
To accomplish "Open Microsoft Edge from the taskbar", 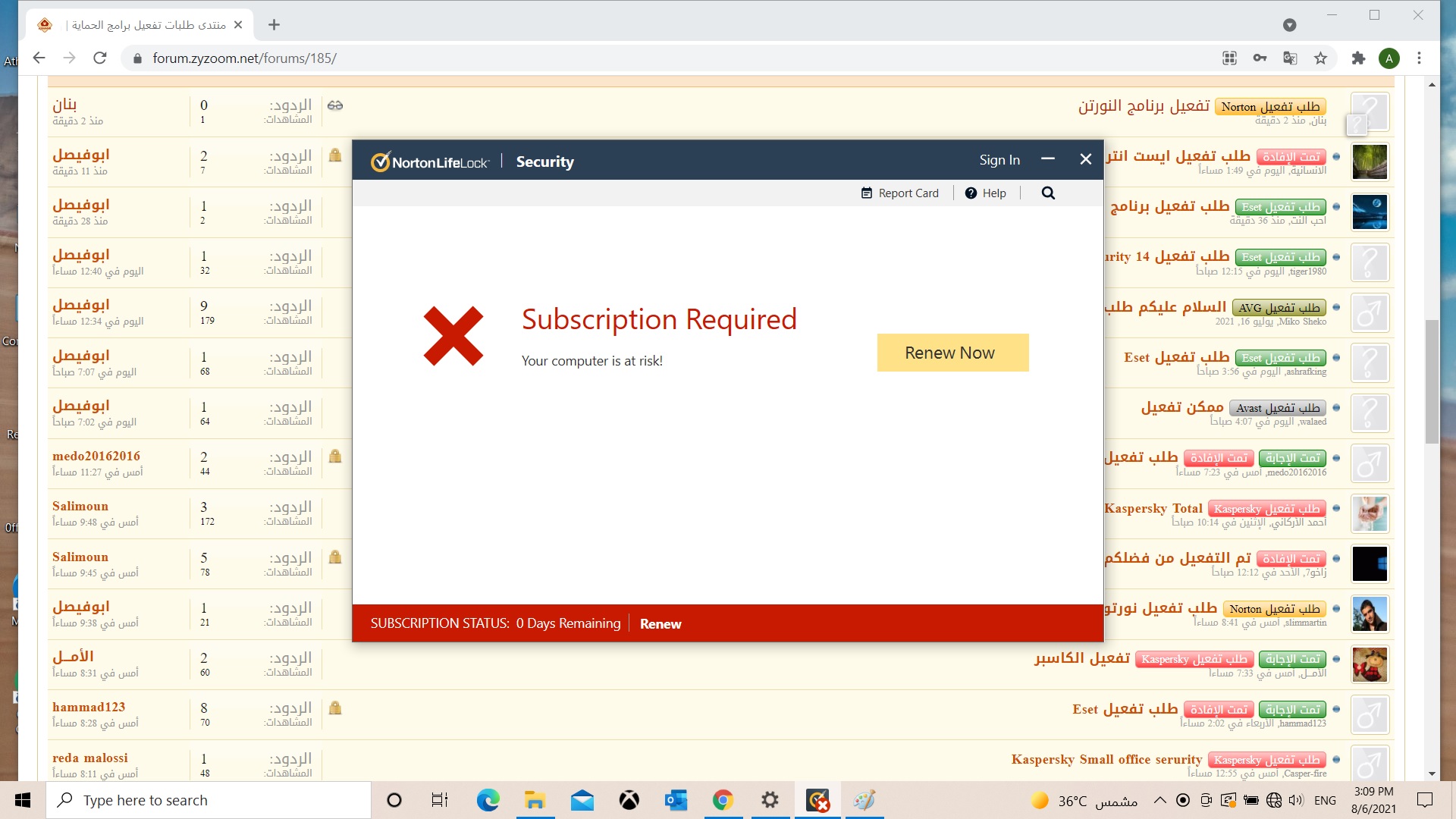I will coord(488,800).
